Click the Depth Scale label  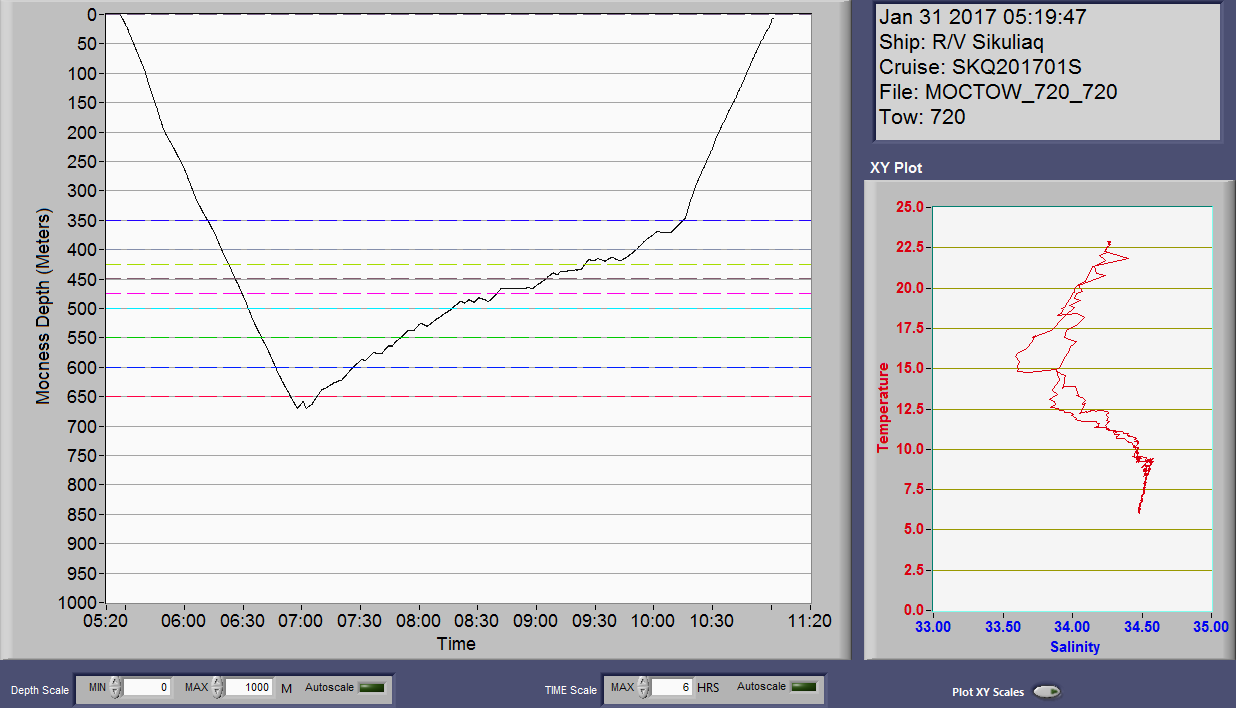(x=40, y=690)
